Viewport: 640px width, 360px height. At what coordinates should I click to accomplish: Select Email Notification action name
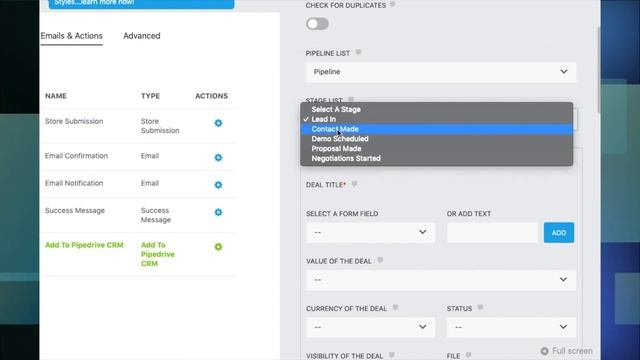pyautogui.click(x=74, y=183)
